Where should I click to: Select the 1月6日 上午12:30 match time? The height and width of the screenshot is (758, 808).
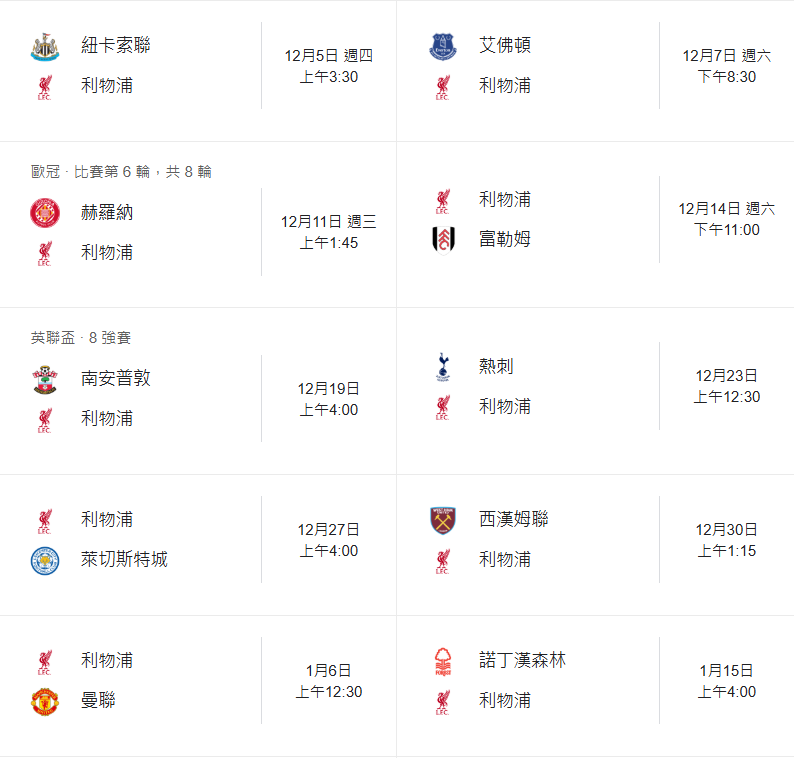(328, 681)
